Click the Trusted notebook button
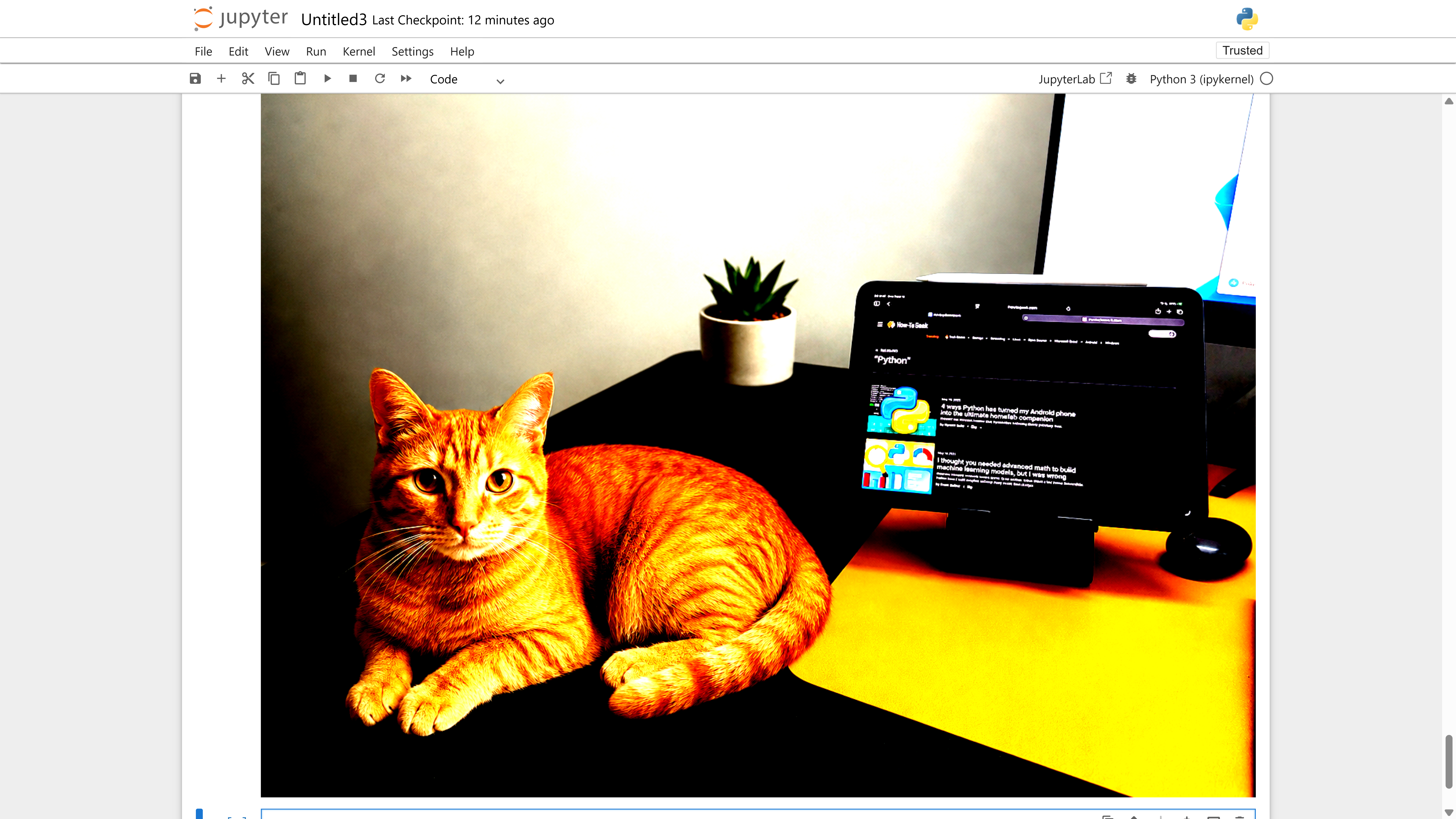 (x=1242, y=50)
